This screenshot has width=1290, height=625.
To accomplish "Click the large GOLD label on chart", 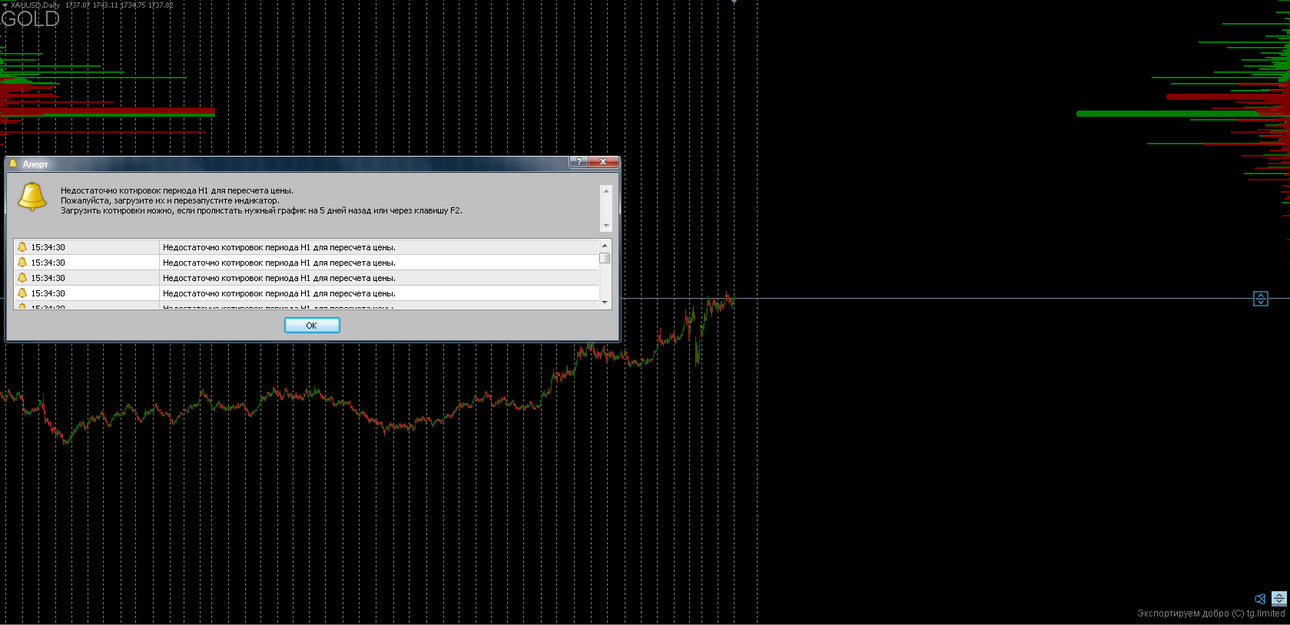I will (30, 19).
